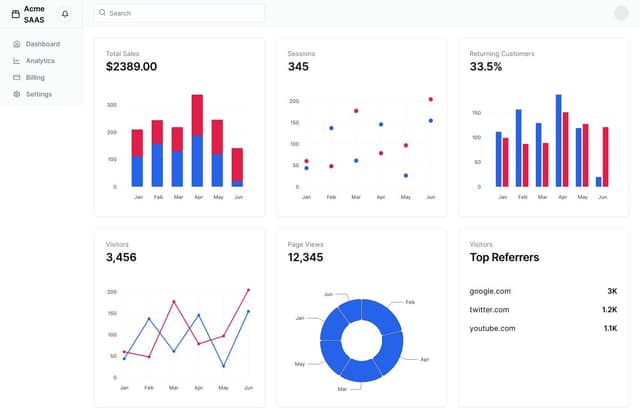Select the google.com referrer row
Screen dimensions: 640x419
[543, 291]
